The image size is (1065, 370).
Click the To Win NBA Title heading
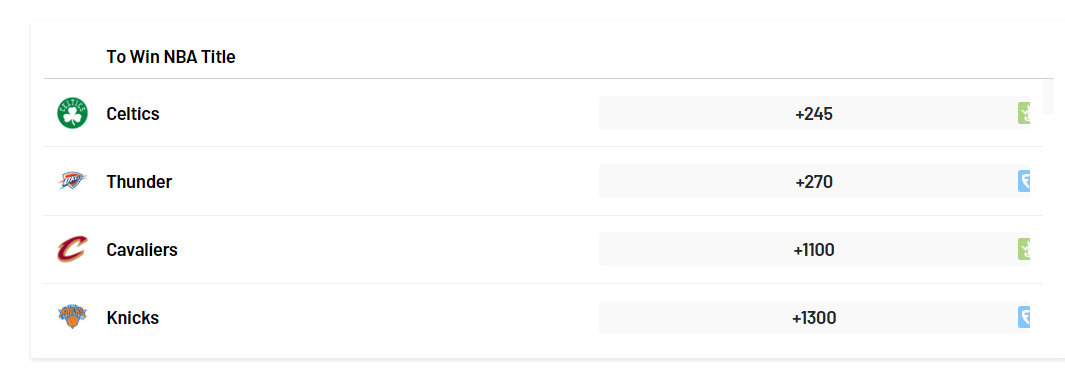(x=171, y=57)
